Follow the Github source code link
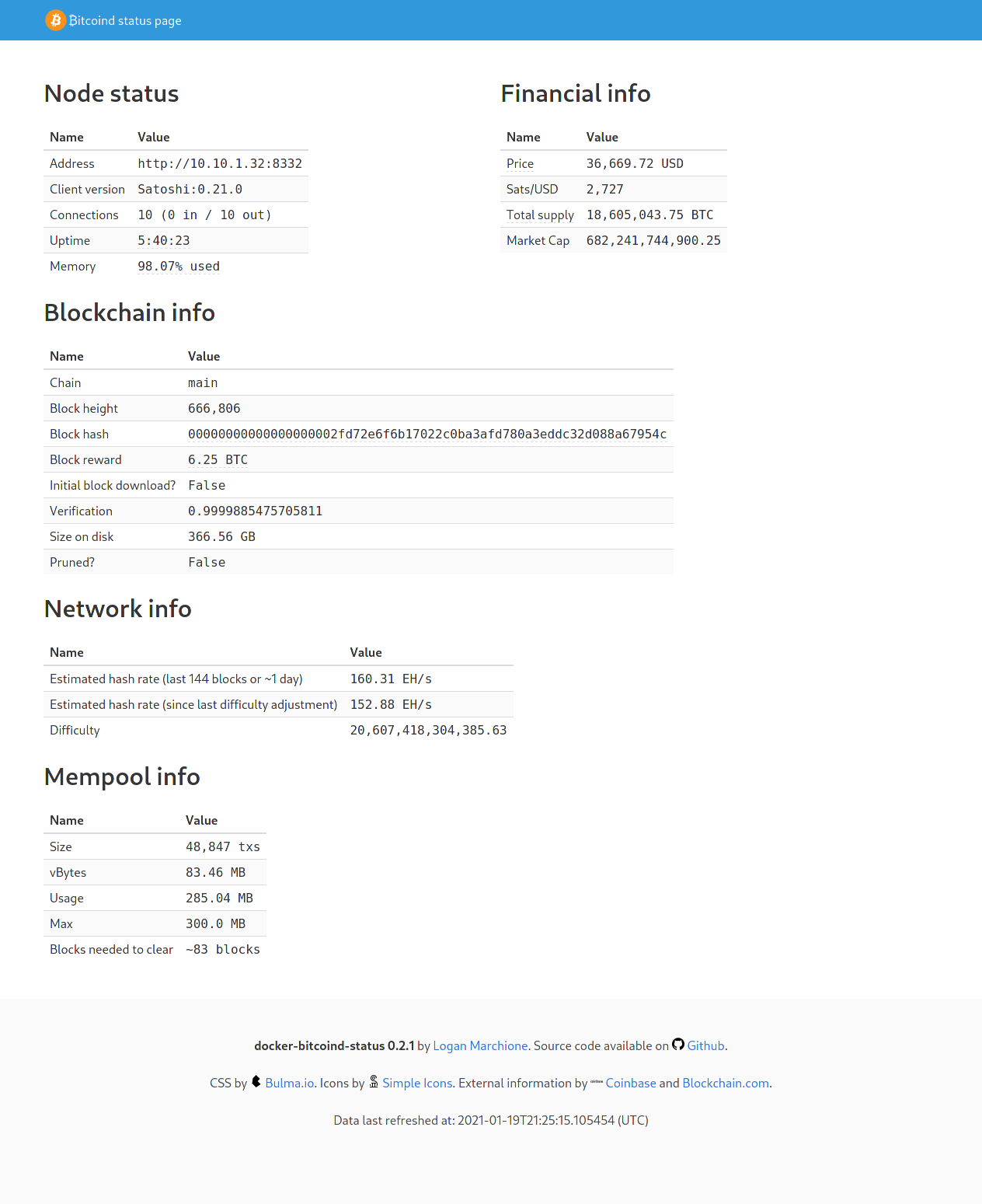982x1204 pixels. (x=705, y=1046)
